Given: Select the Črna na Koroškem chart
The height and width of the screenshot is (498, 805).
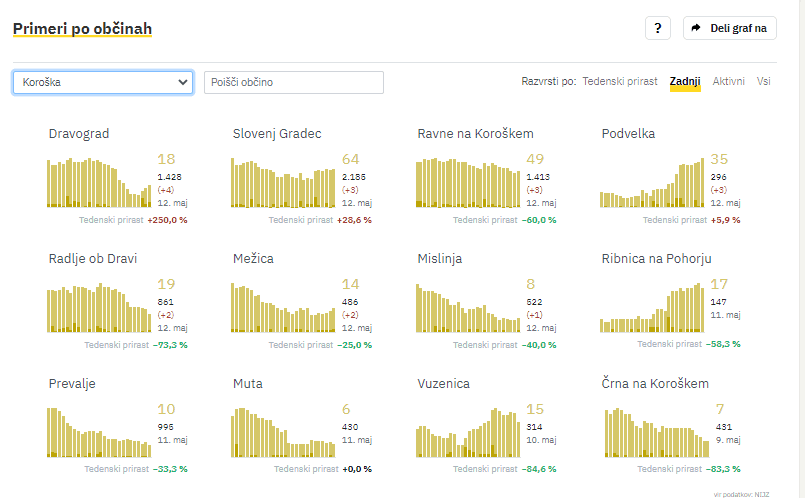Looking at the screenshot, I should [651, 432].
